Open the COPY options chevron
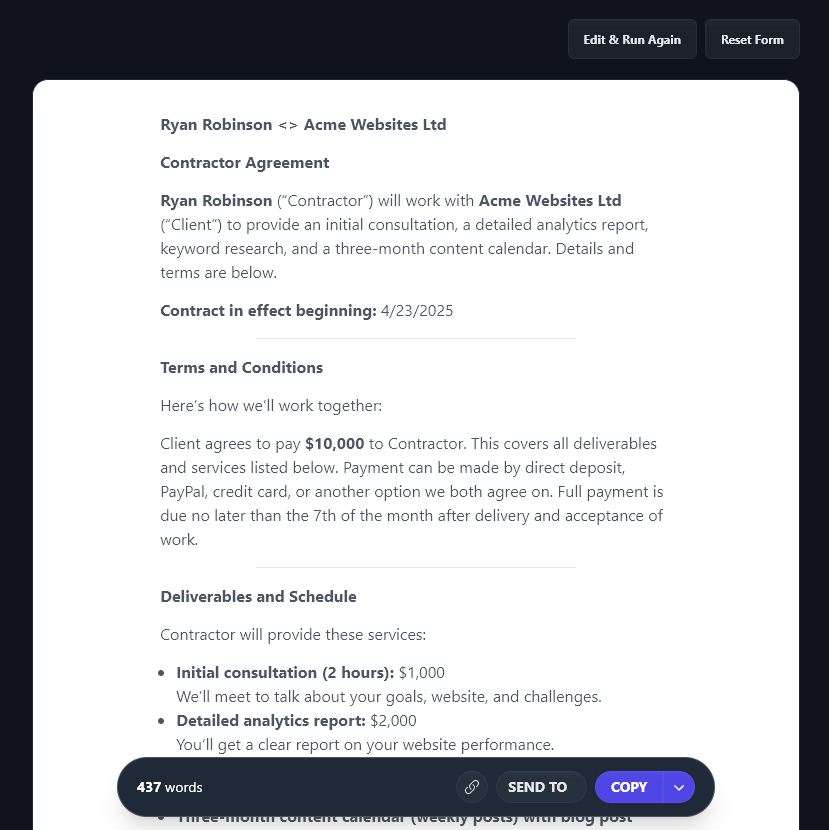 679,787
